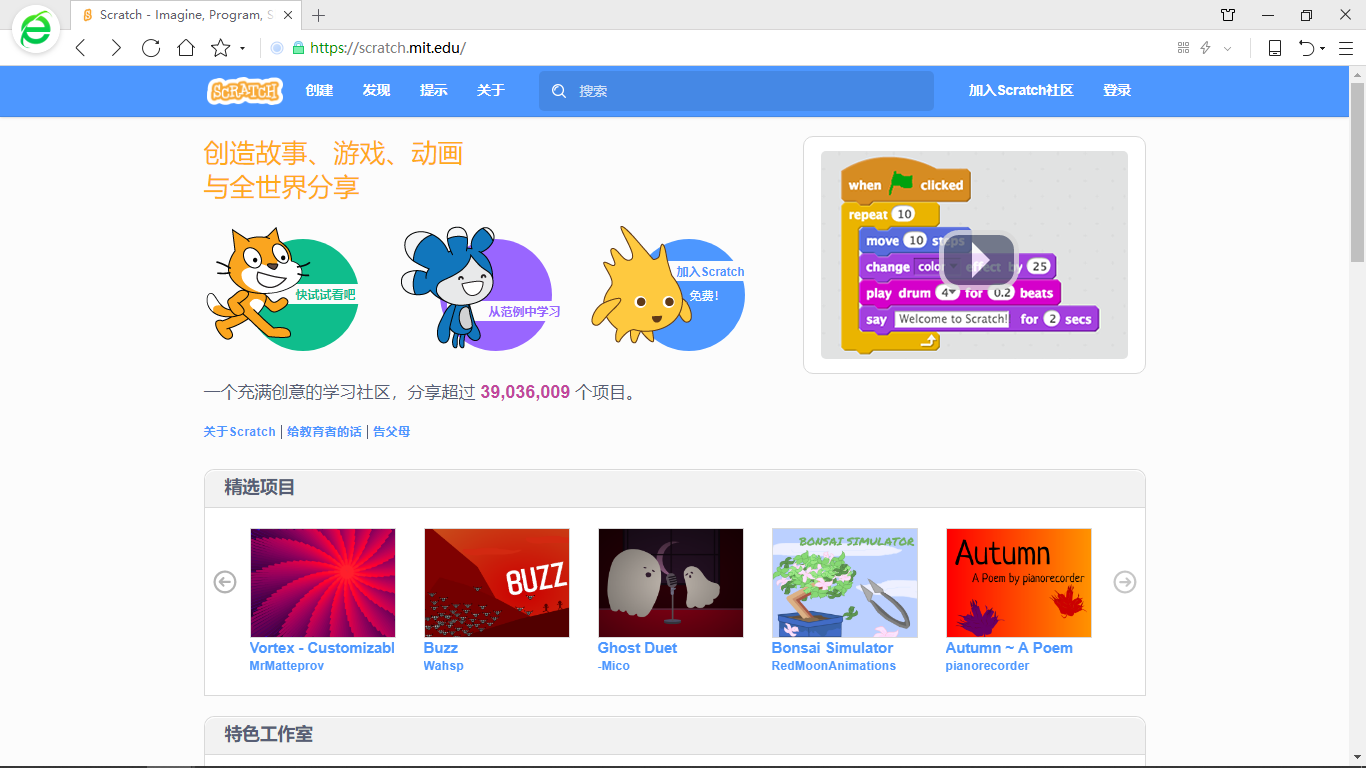Click the browser forward arrow

[116, 48]
